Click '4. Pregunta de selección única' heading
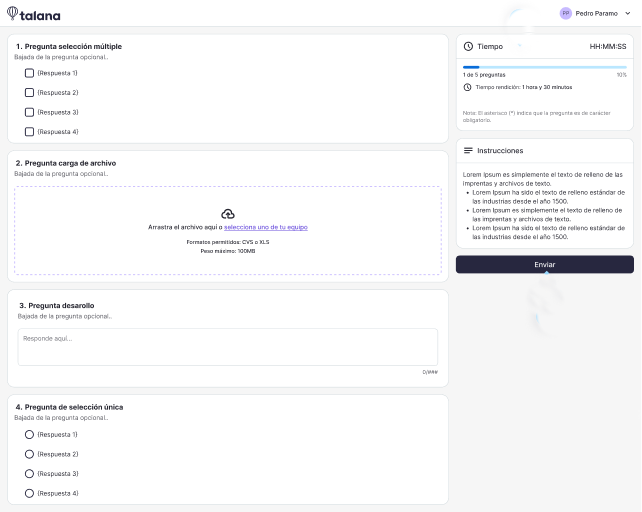 click(69, 407)
